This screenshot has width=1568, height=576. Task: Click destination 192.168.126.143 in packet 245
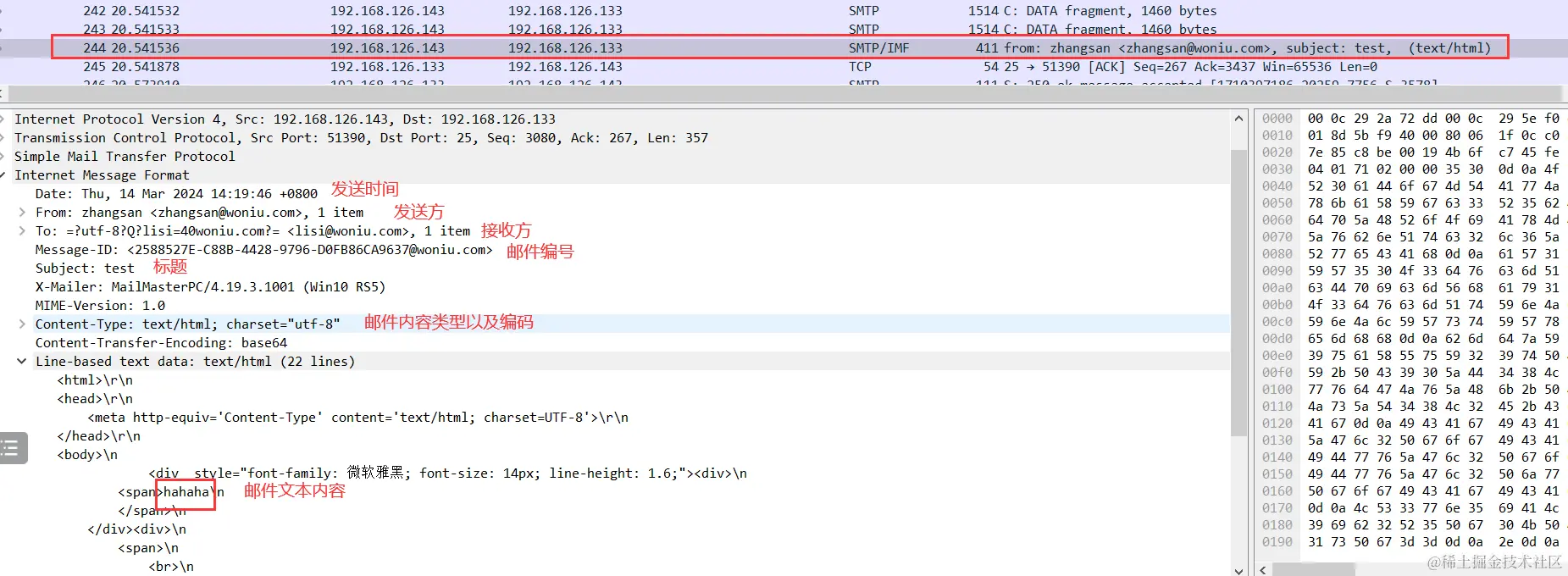565,66
